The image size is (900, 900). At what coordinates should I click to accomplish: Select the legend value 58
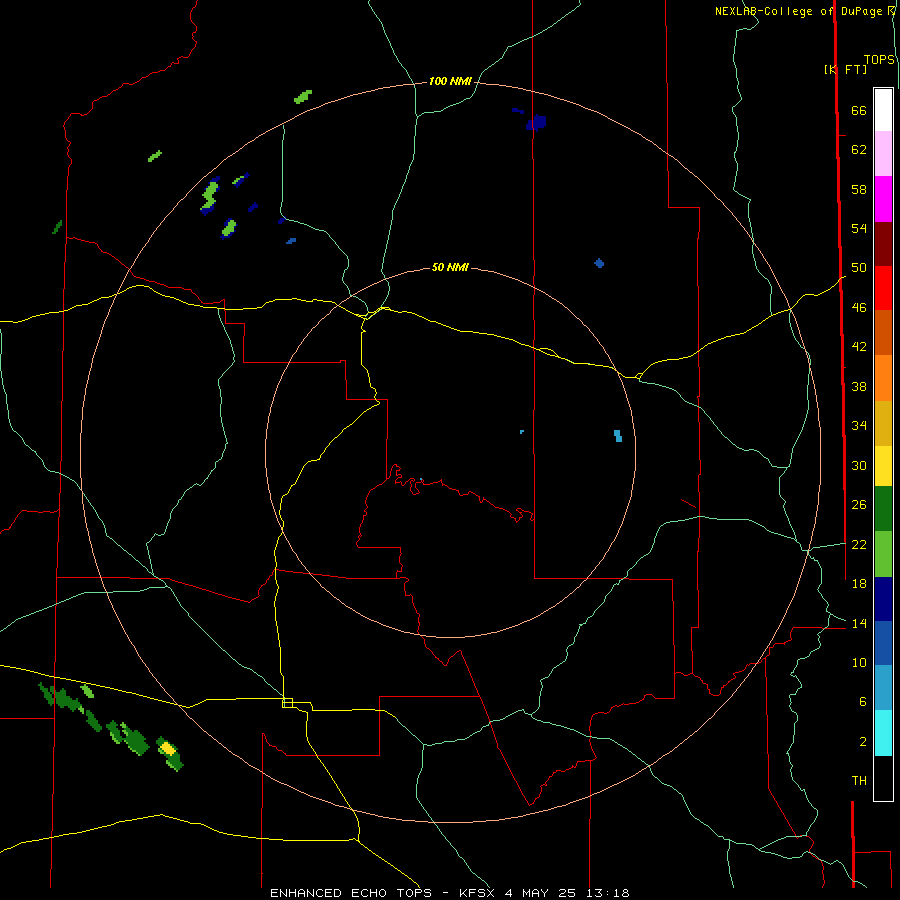pos(859,189)
